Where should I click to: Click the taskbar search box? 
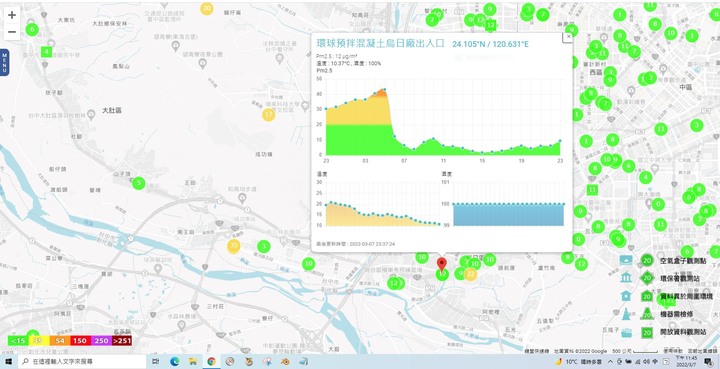[x=82, y=362]
